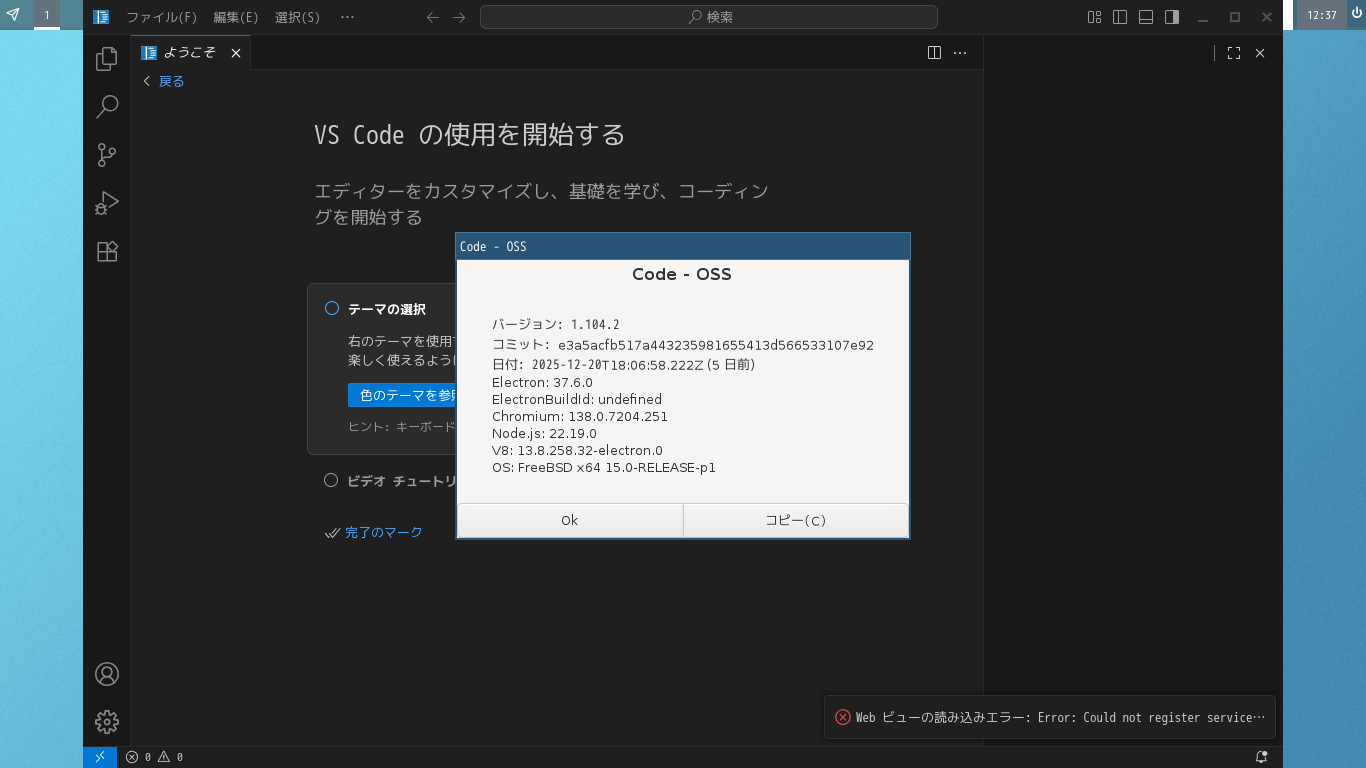Click the Customize Layout icon in the title bar
This screenshot has width=1366, height=768.
(1095, 17)
